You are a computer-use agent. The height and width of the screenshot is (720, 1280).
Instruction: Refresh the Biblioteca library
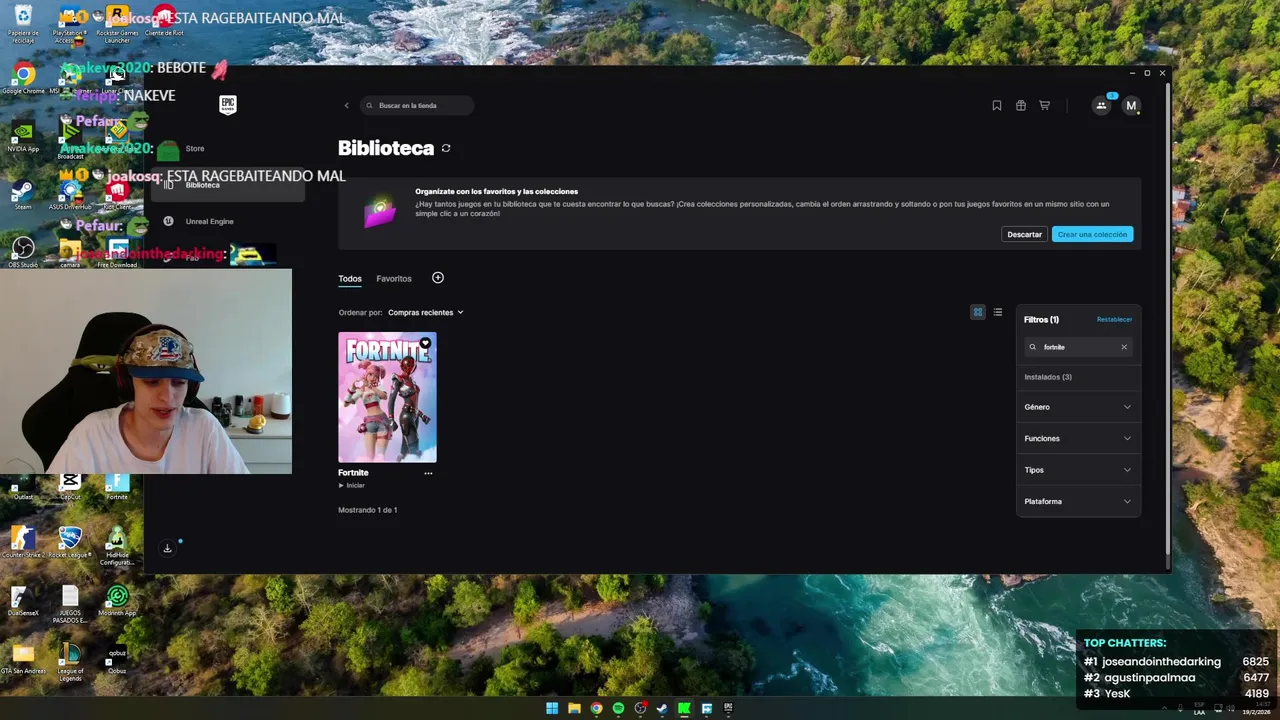click(446, 148)
